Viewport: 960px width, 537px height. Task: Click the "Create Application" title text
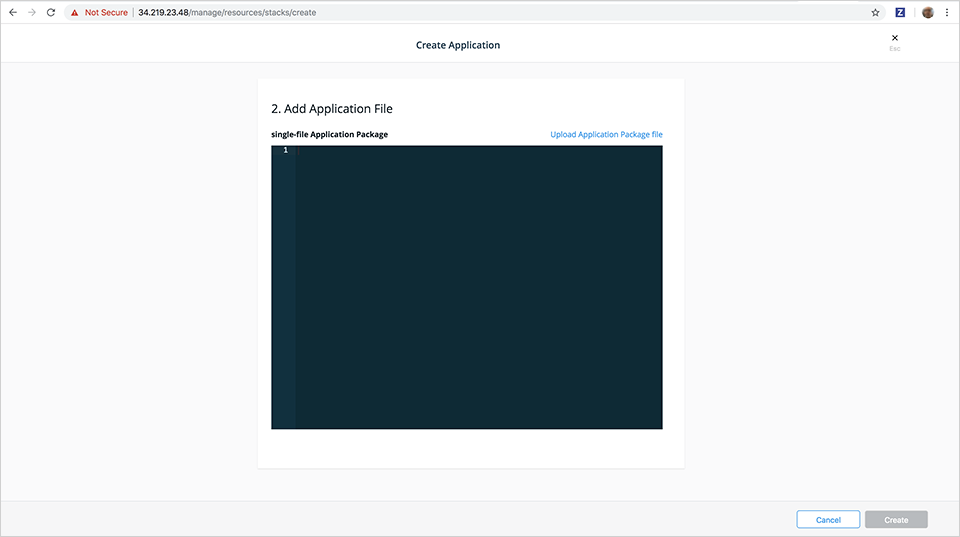(458, 45)
